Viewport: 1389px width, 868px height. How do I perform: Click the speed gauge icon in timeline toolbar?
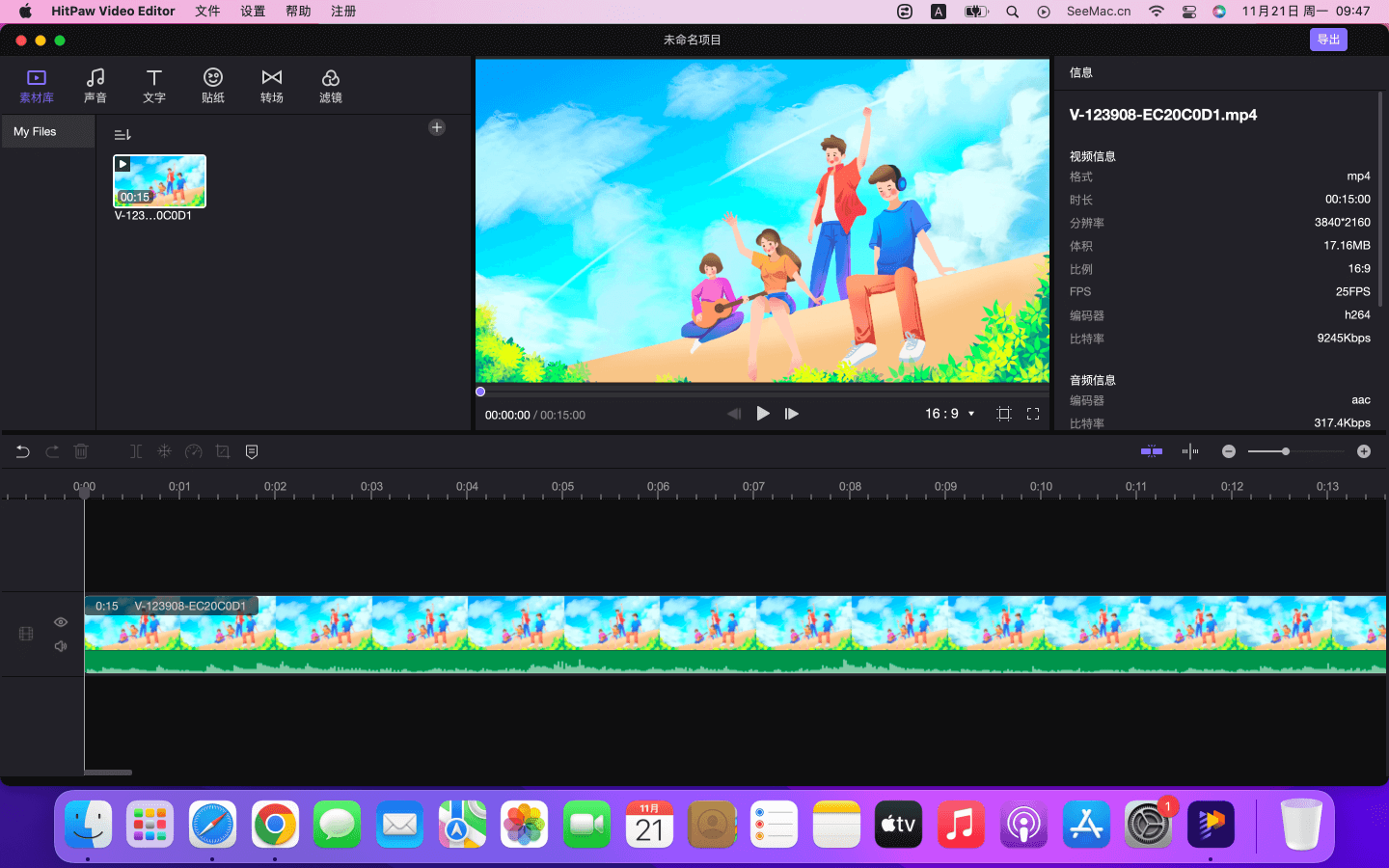coord(194,451)
